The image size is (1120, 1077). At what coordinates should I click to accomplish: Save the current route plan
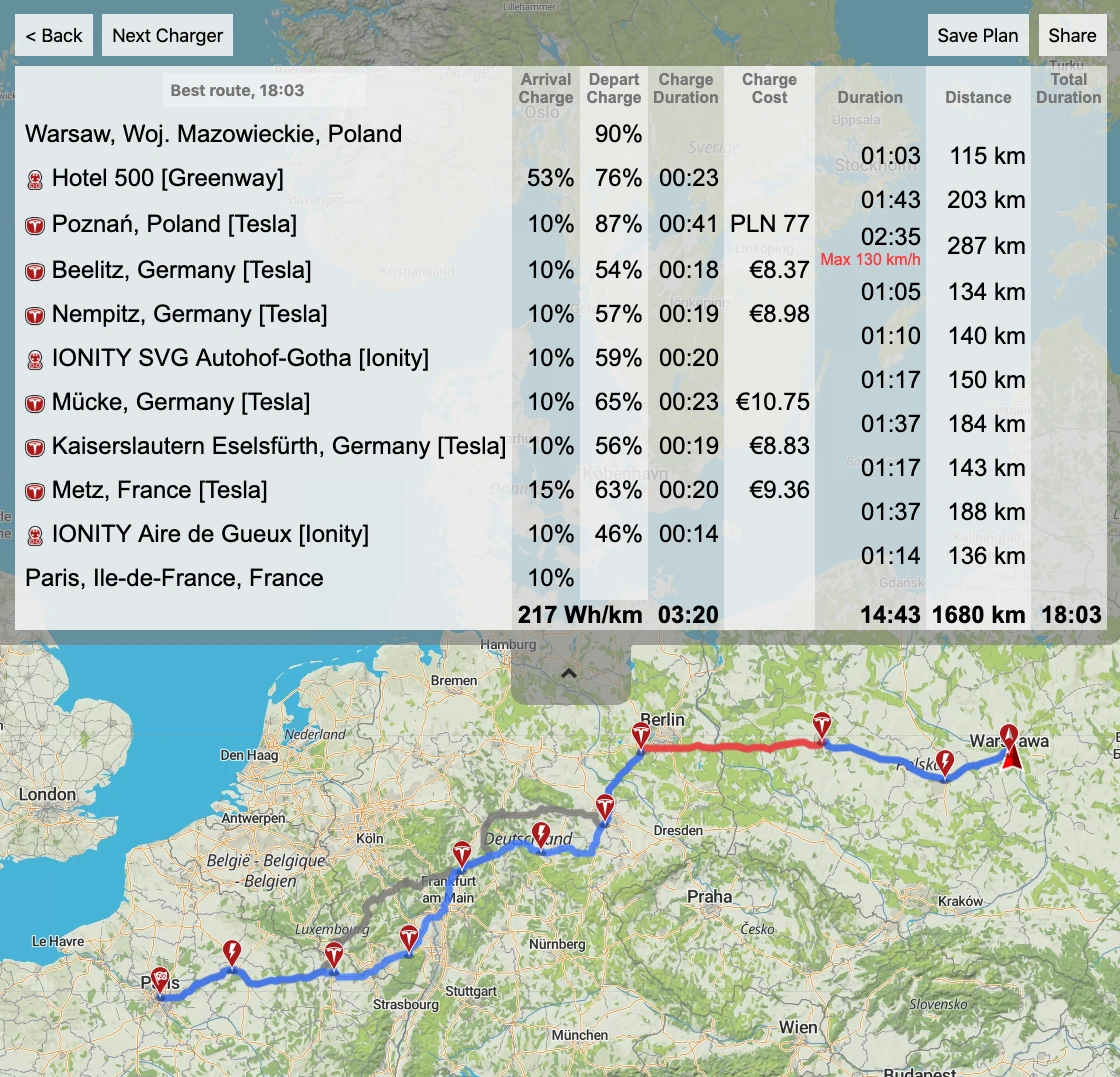pyautogui.click(x=978, y=35)
